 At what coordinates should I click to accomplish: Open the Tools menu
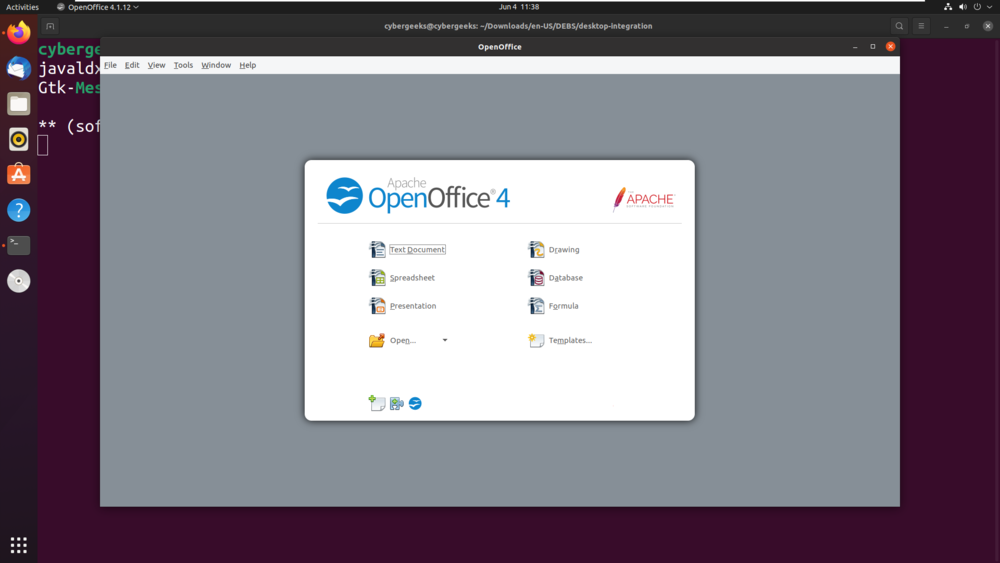(x=183, y=65)
